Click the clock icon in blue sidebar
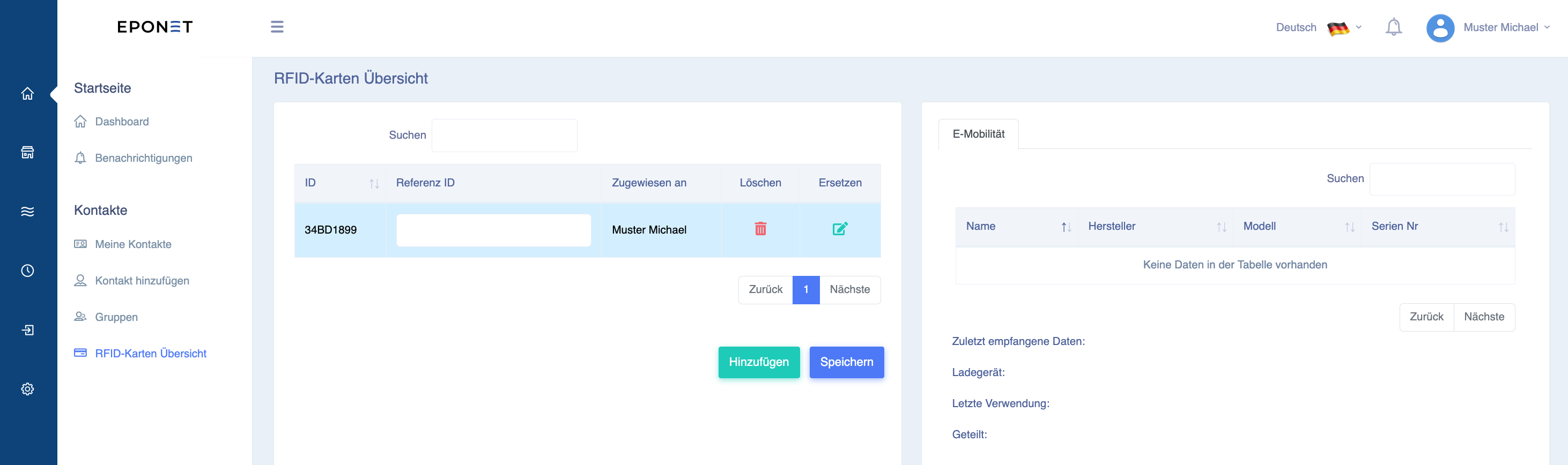 pos(27,271)
